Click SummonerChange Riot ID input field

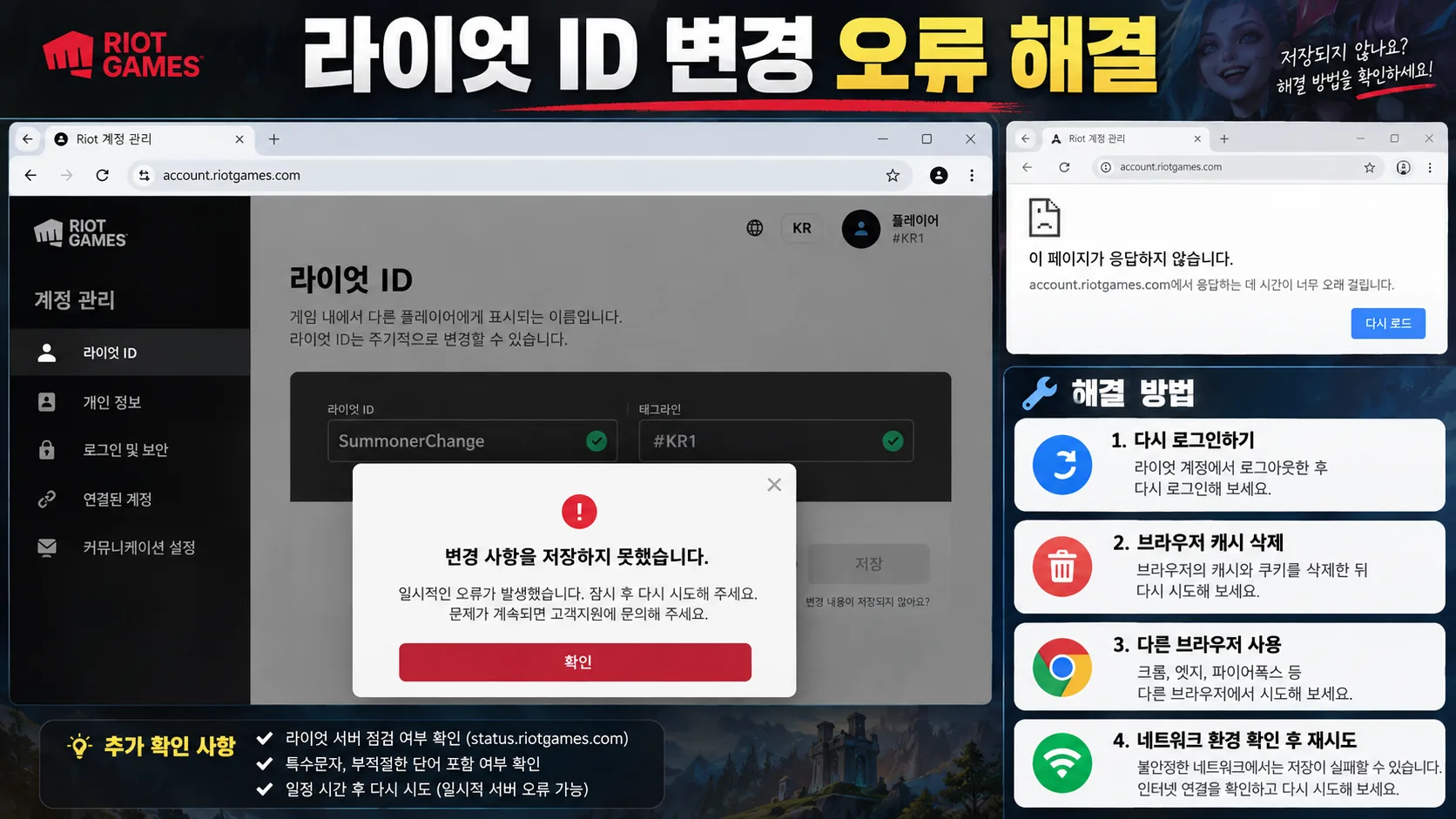472,440
